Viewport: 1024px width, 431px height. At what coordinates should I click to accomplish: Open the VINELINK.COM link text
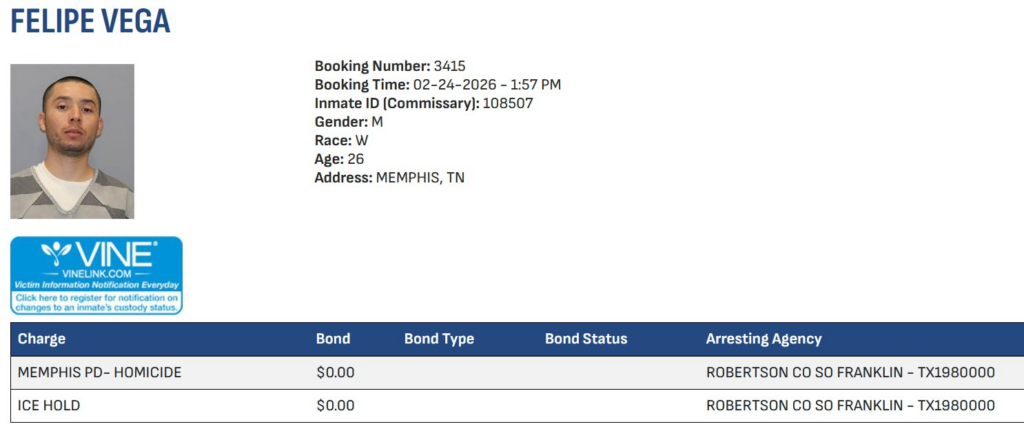(97, 273)
